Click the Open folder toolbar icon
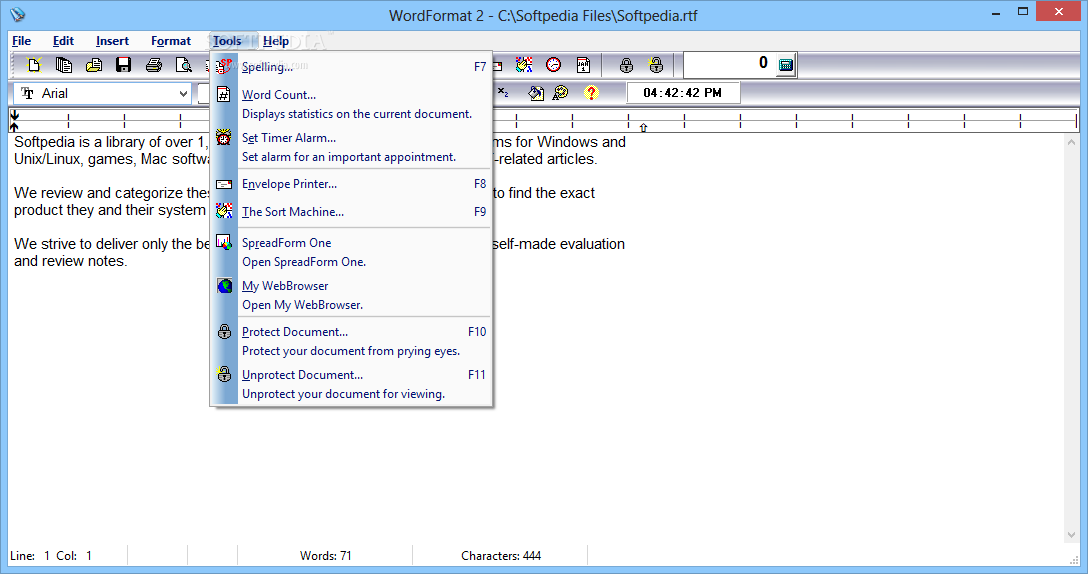 pyautogui.click(x=94, y=65)
